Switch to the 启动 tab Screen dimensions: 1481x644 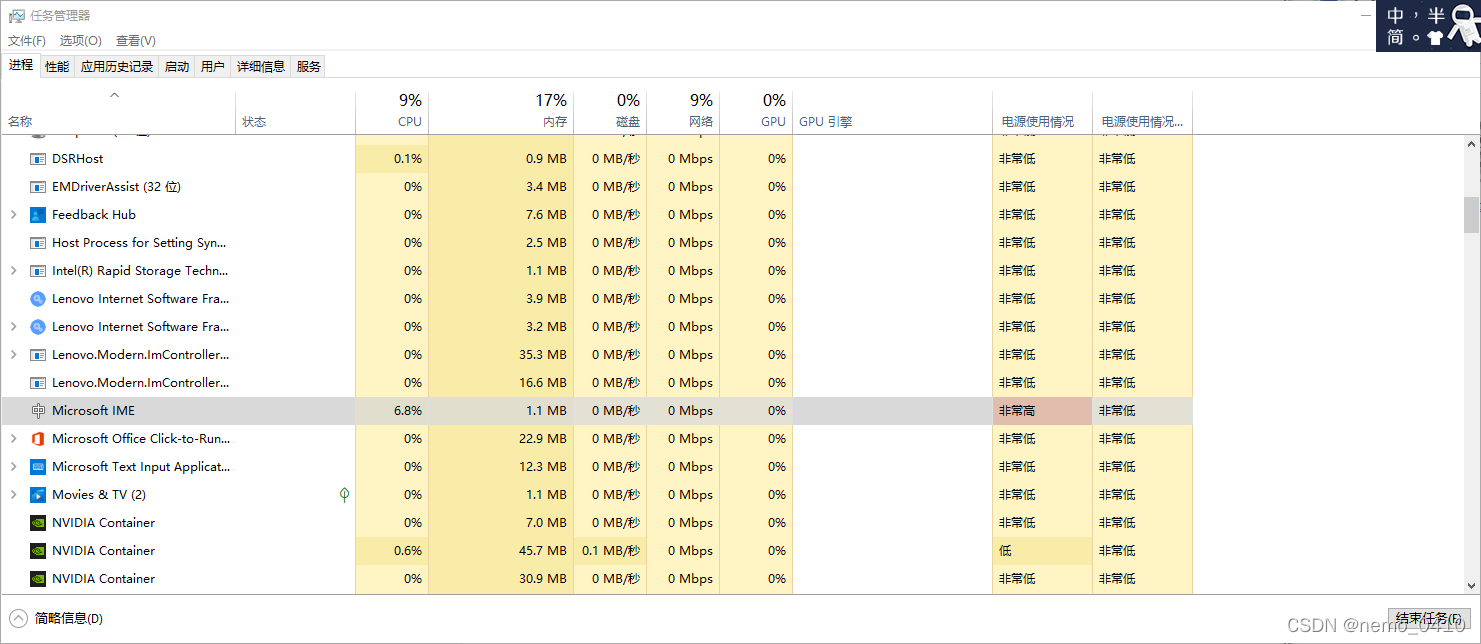click(x=177, y=66)
